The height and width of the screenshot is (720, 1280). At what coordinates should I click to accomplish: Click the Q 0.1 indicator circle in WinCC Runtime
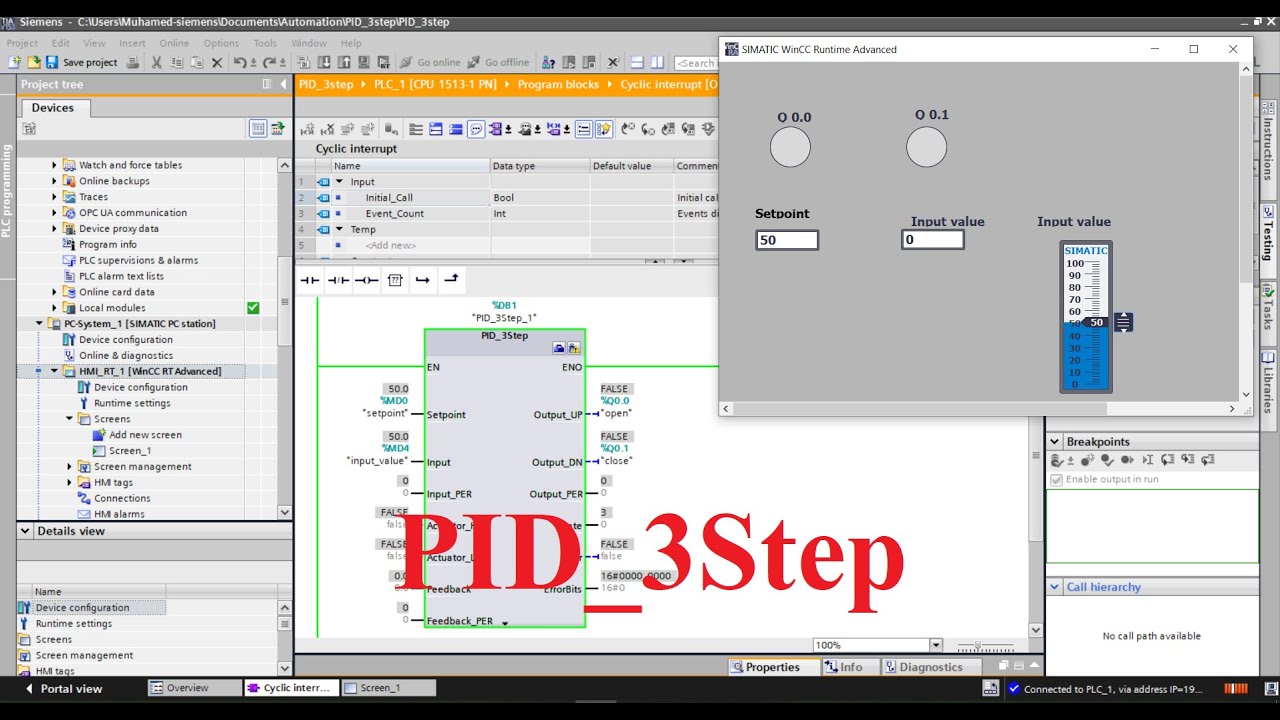point(926,147)
